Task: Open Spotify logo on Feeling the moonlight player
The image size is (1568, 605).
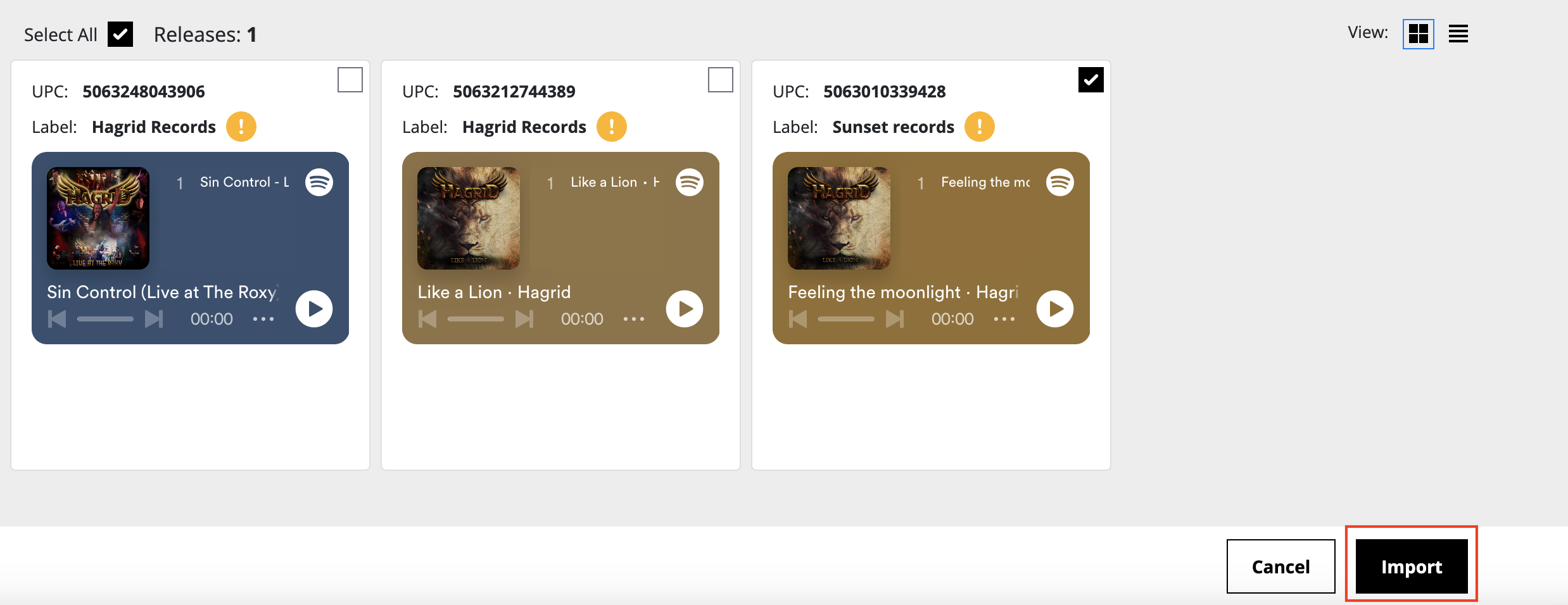Action: 1060,182
